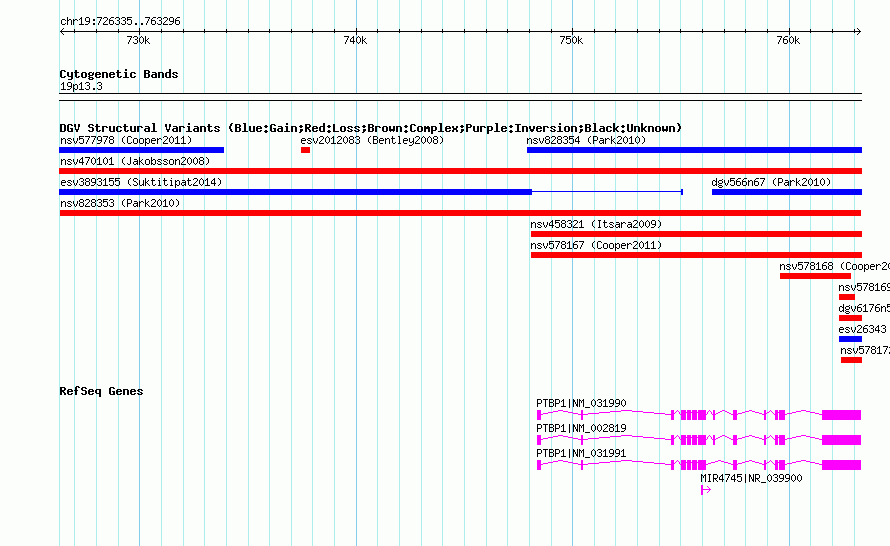Click the 'esv3893155 (Suktitipat2014)' label
Image resolution: width=890 pixels, height=546 pixels.
[141, 182]
